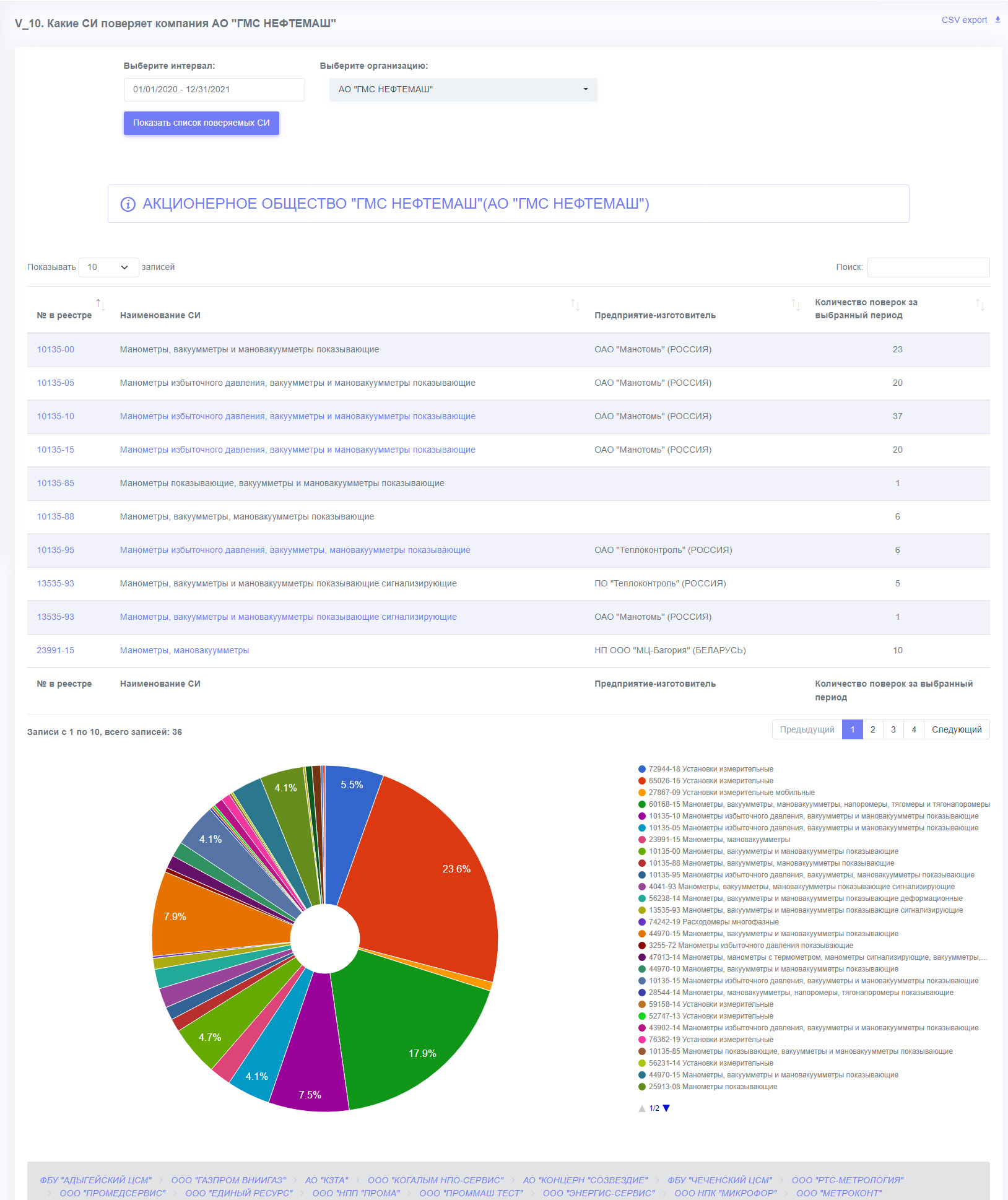Open registry entry 23991-15
This screenshot has height=1200, width=1008.
click(56, 651)
